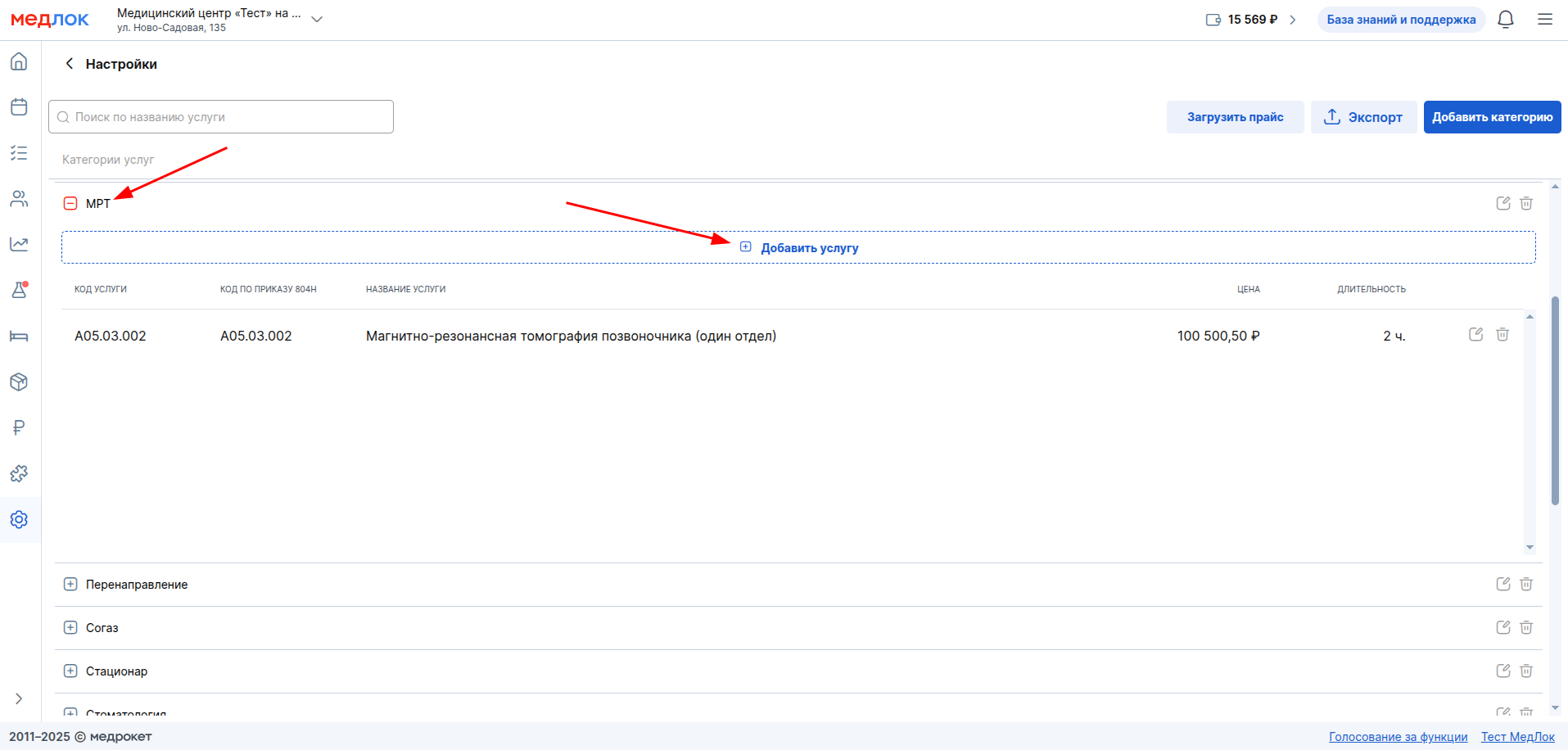The image size is (1568, 750).
Task: Expand the Перенаправление category
Action: point(70,585)
